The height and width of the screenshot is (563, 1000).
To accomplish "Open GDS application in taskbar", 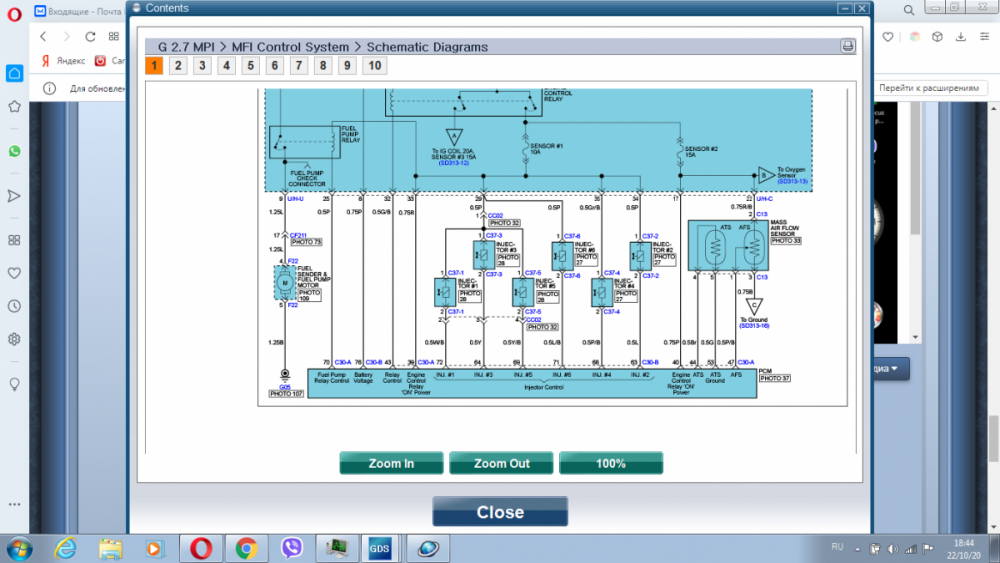I will [380, 548].
